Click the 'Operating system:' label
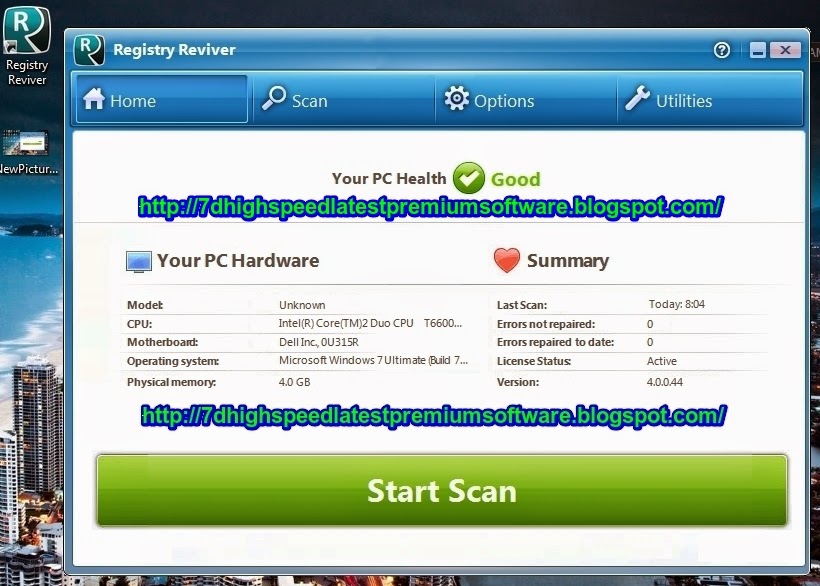This screenshot has width=820, height=586. (x=173, y=361)
